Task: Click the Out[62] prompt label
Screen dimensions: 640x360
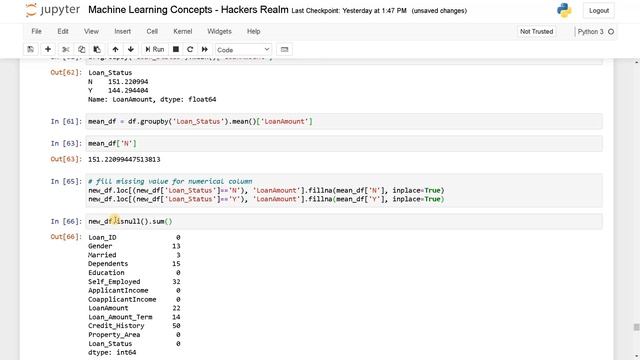Action: tap(66, 72)
